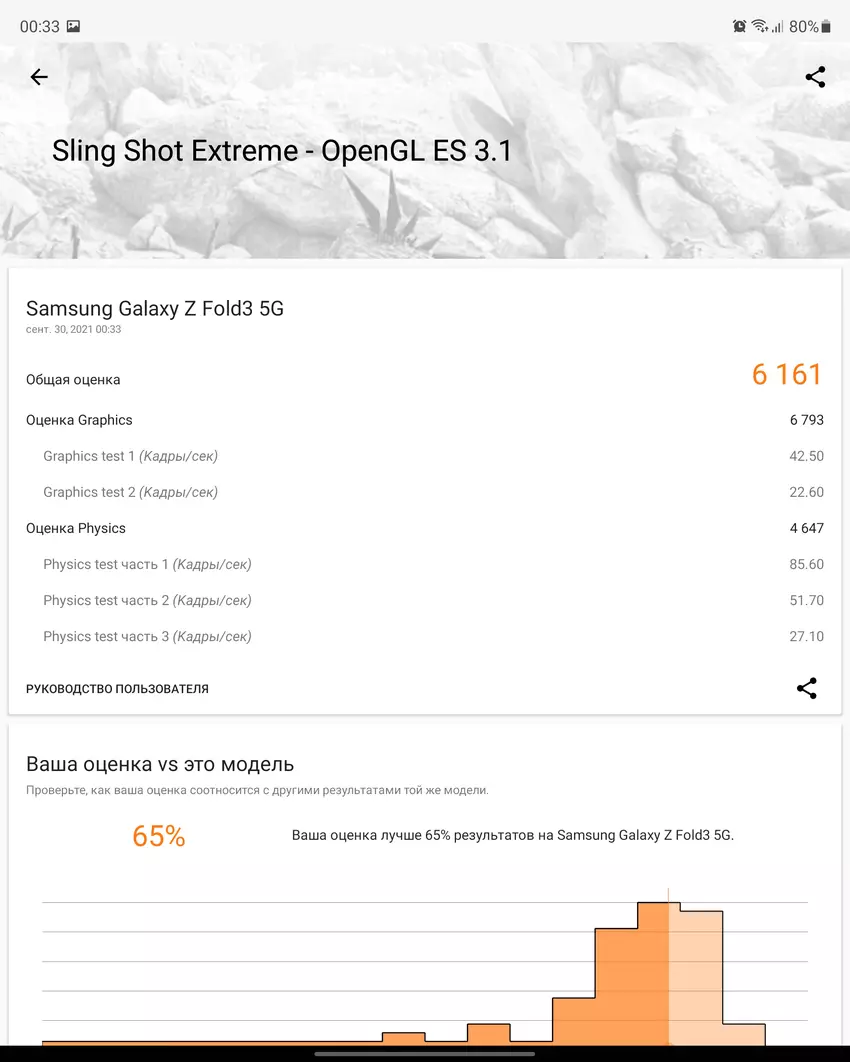Tap the orange 65% percentile value
Screen dimensions: 850x1062
(x=159, y=836)
